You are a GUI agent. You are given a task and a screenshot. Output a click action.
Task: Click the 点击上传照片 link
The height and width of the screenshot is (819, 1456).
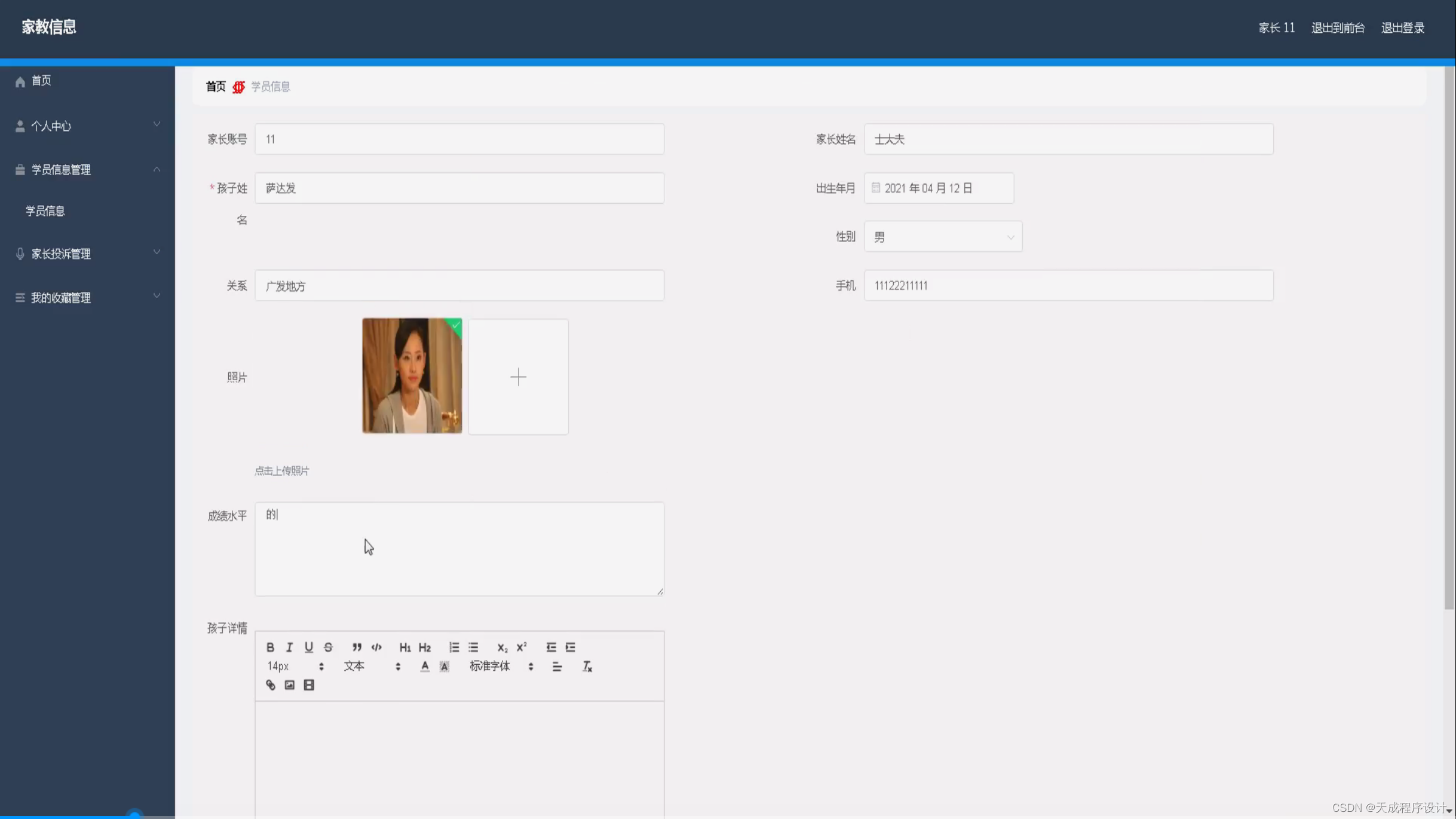[281, 470]
